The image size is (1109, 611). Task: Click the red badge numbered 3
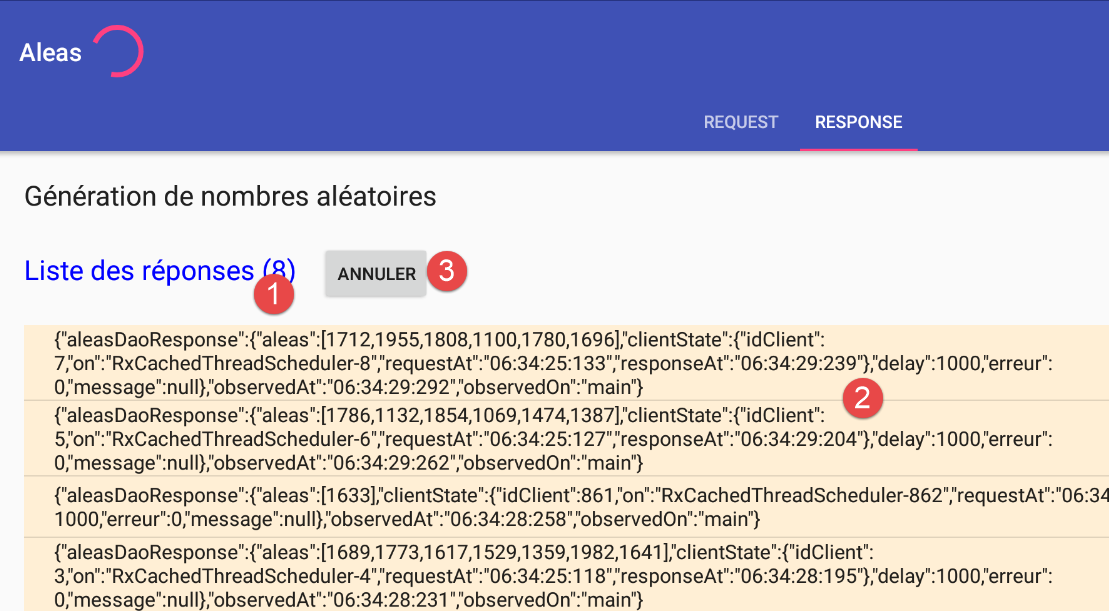click(x=448, y=272)
